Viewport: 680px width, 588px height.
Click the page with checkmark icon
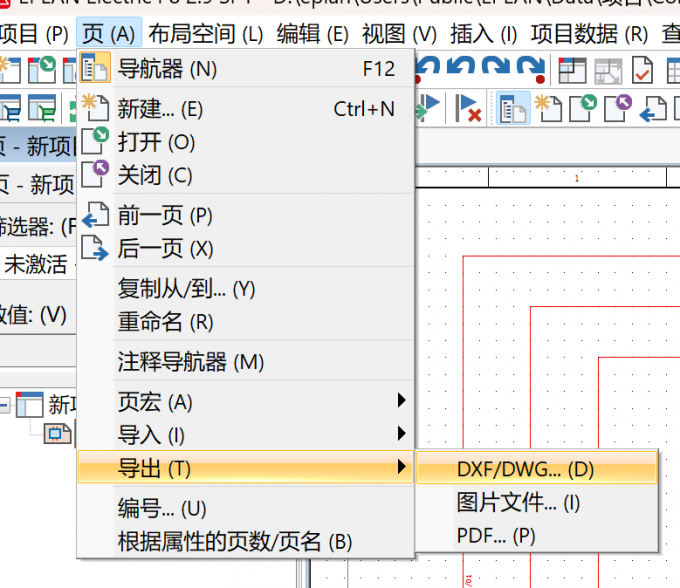point(642,69)
